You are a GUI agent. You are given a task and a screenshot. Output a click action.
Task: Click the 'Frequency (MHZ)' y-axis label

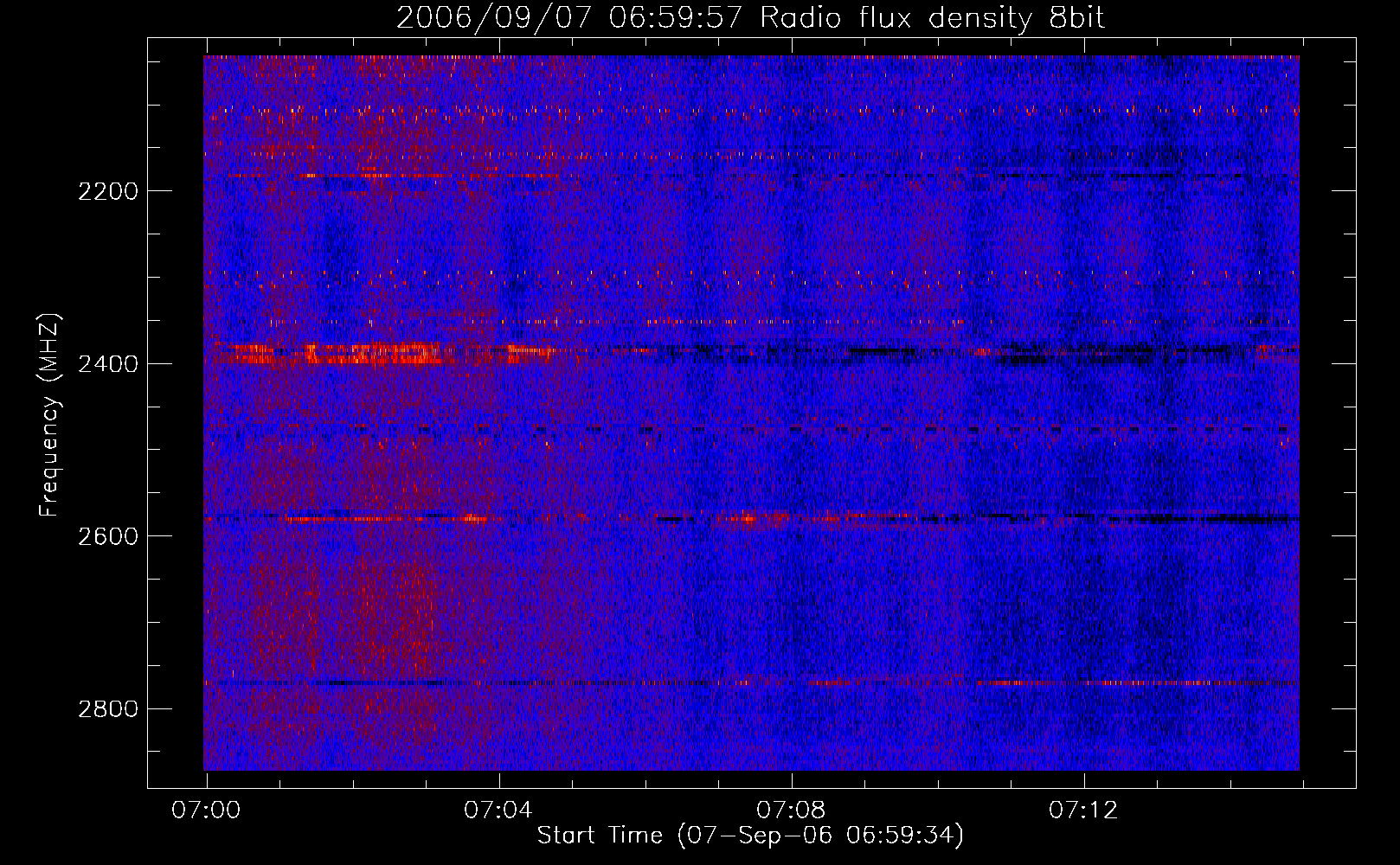pos(50,415)
